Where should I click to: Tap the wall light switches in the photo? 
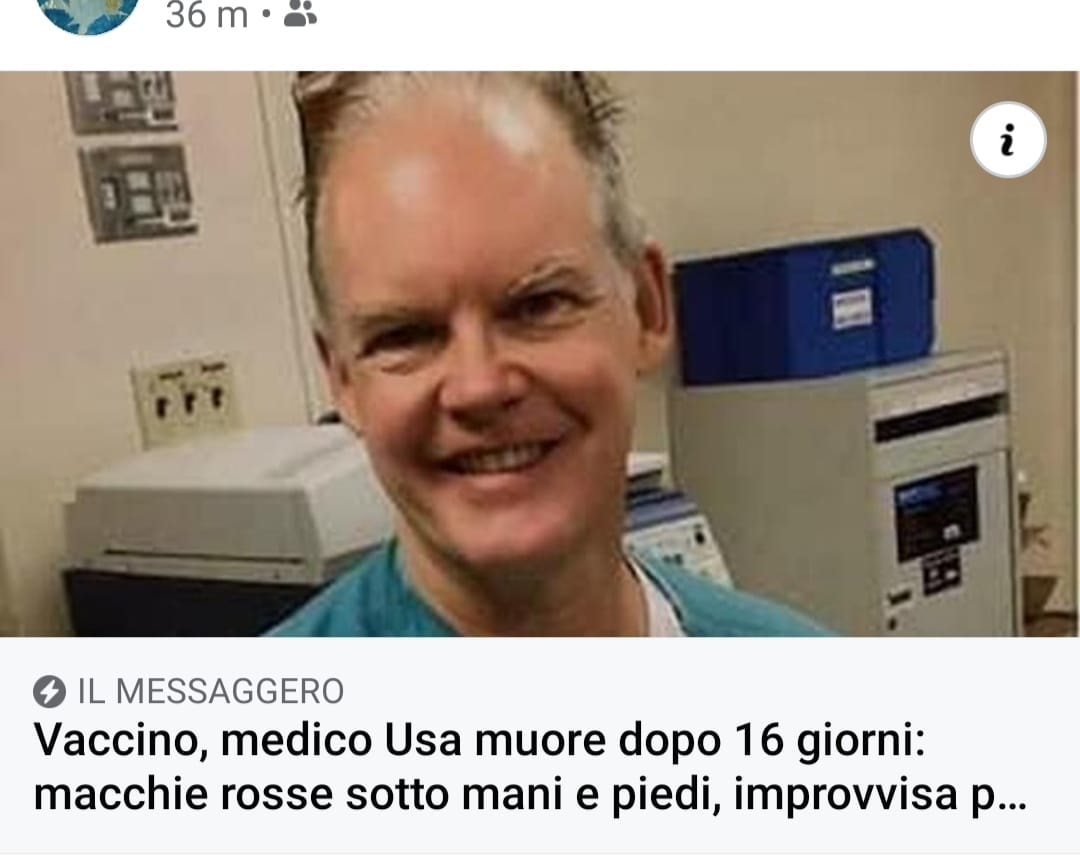point(186,398)
